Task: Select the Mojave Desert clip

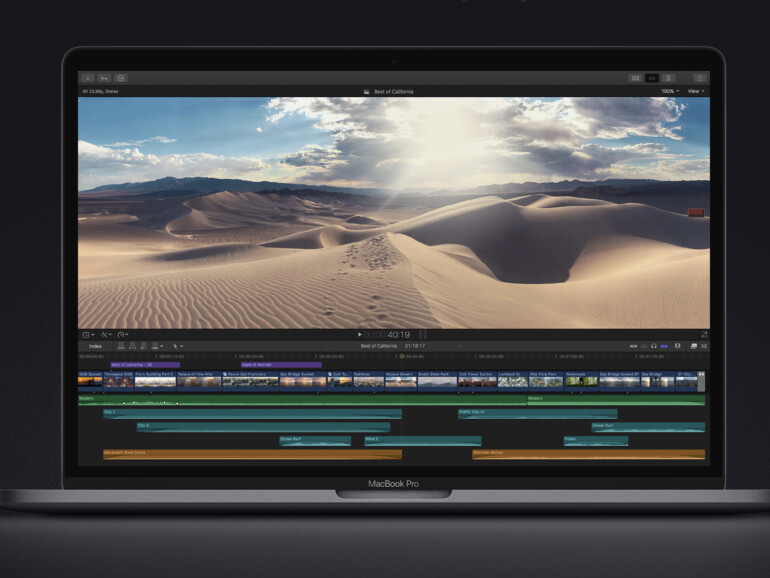Action: [x=401, y=381]
